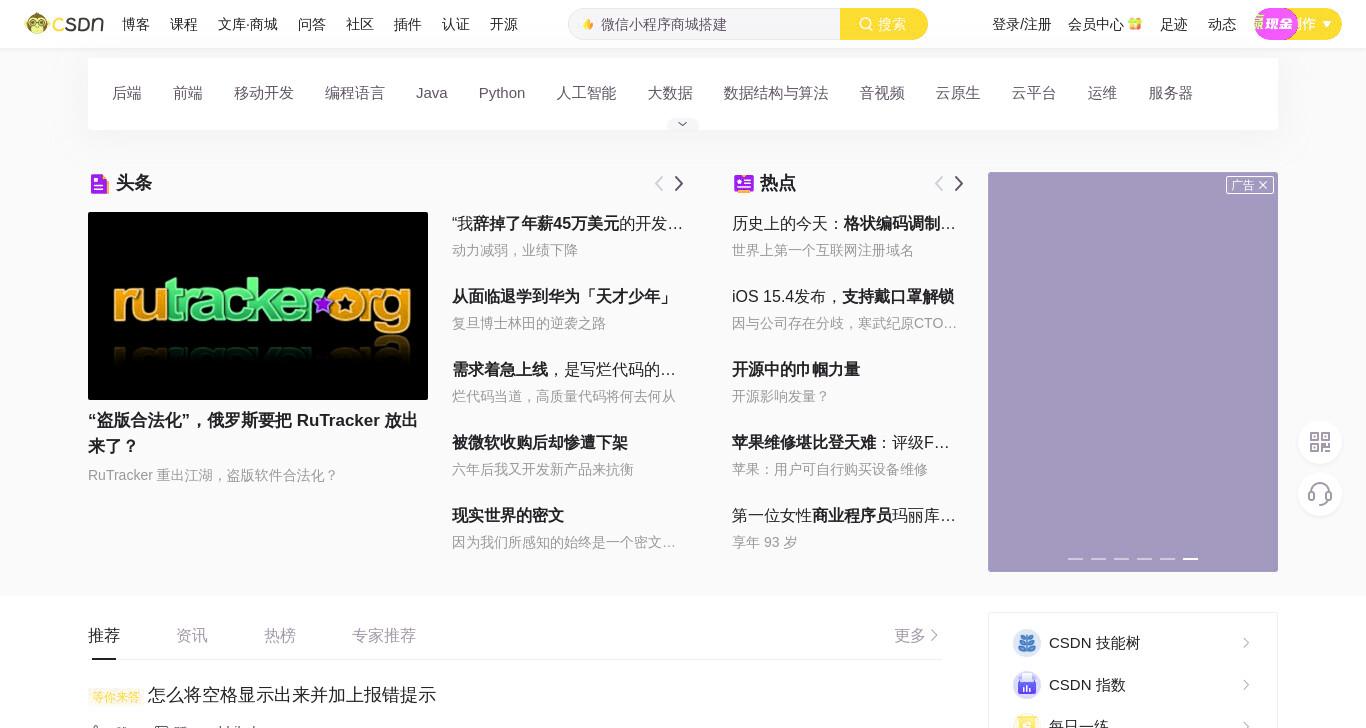
Task: Open 足迹 link
Action: 1174,24
